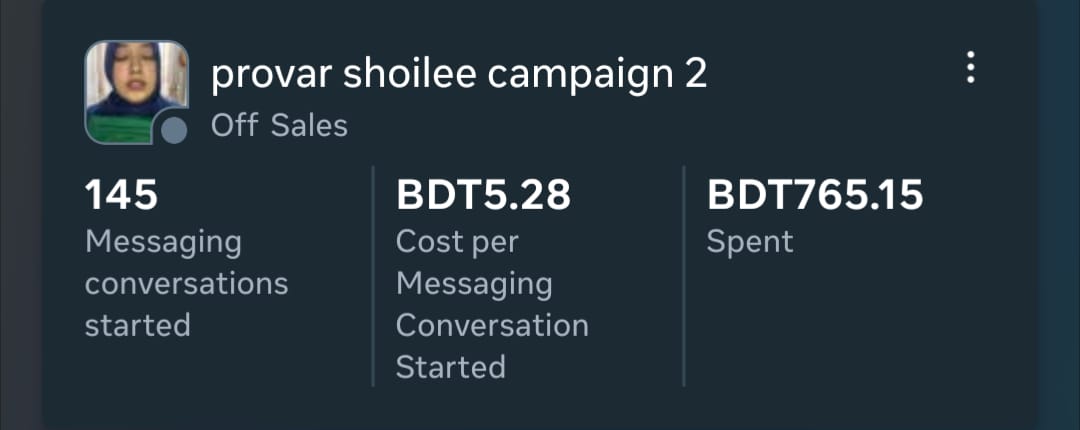Click 'conversations' text in first metric
Image resolution: width=1080 pixels, height=430 pixels.
pos(187,284)
